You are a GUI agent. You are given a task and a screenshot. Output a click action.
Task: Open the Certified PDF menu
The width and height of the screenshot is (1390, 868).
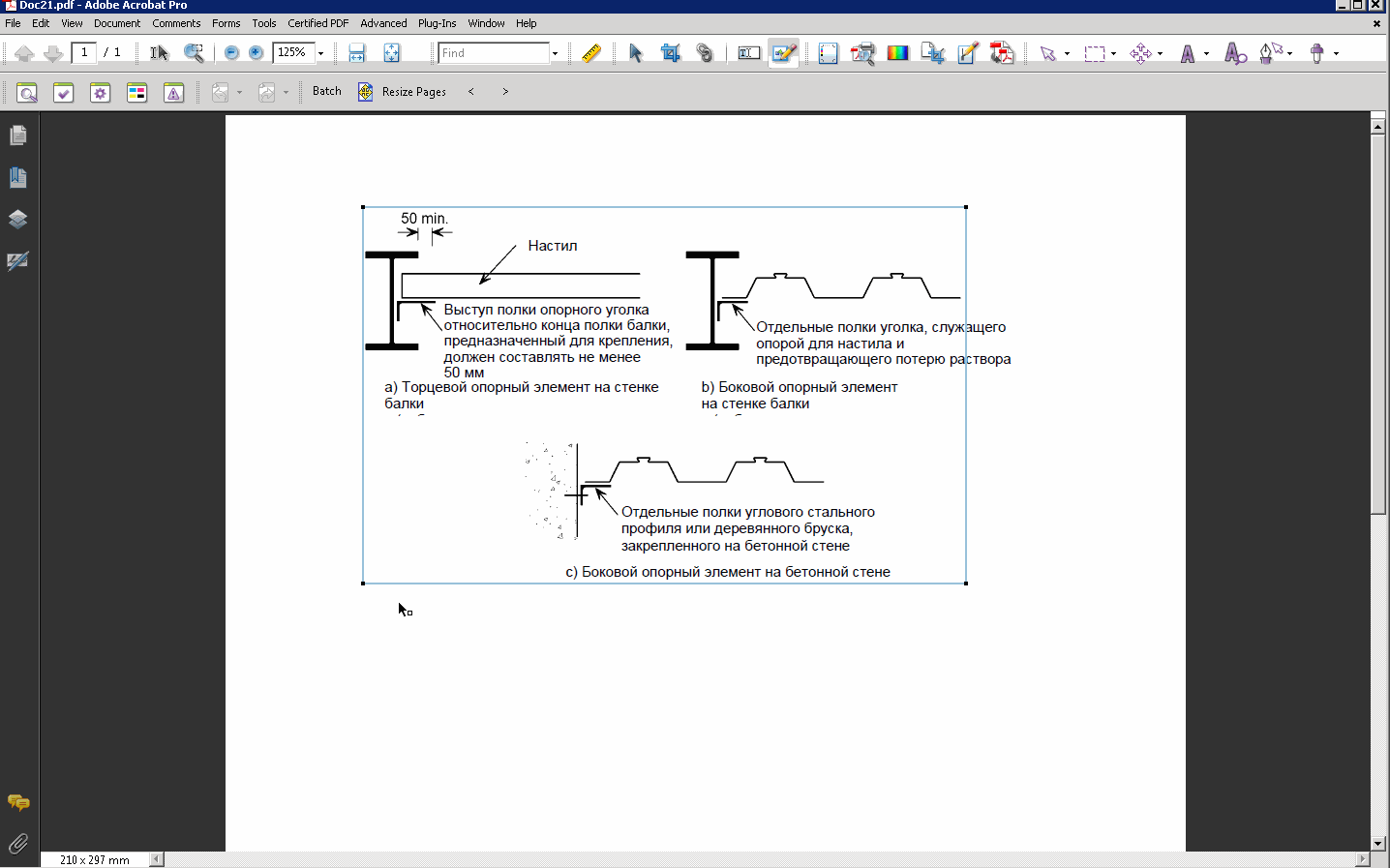(x=317, y=23)
